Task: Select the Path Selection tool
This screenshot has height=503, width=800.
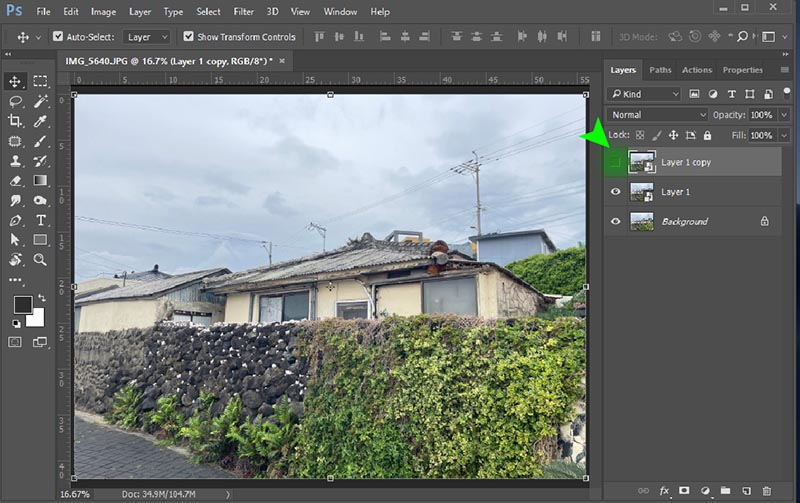Action: point(15,240)
